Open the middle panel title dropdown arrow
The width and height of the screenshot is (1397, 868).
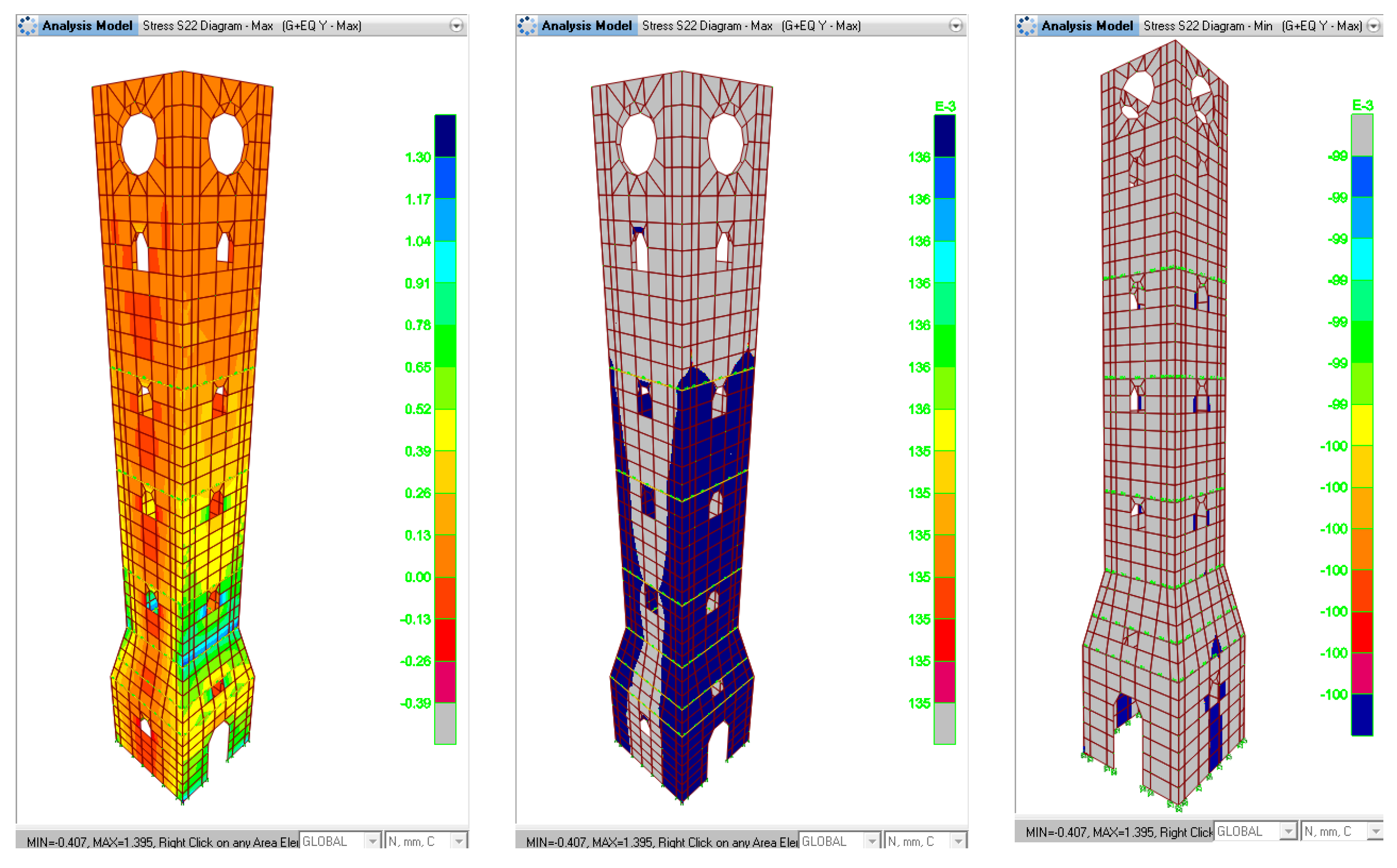pyautogui.click(x=956, y=26)
